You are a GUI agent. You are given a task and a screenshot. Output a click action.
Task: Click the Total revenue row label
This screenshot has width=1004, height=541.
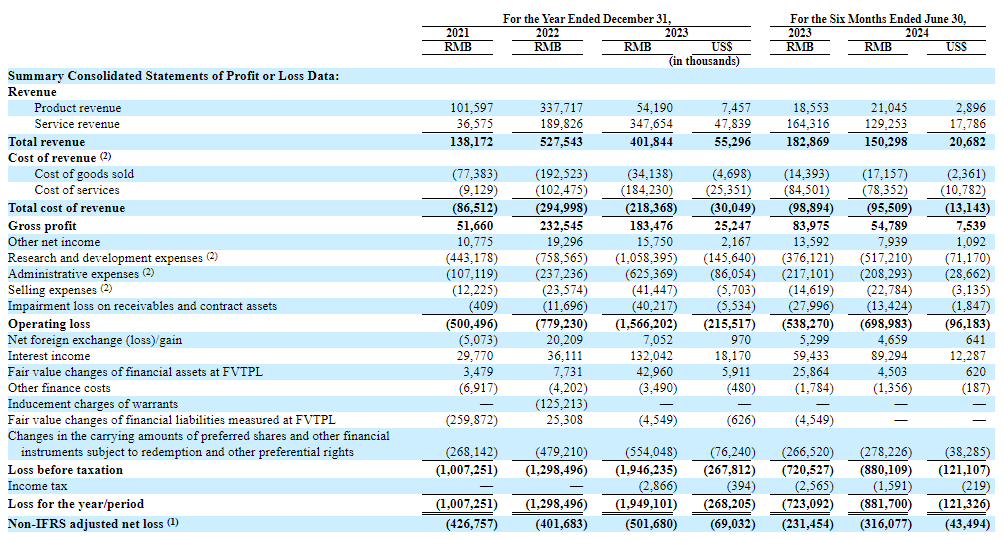[x=46, y=142]
